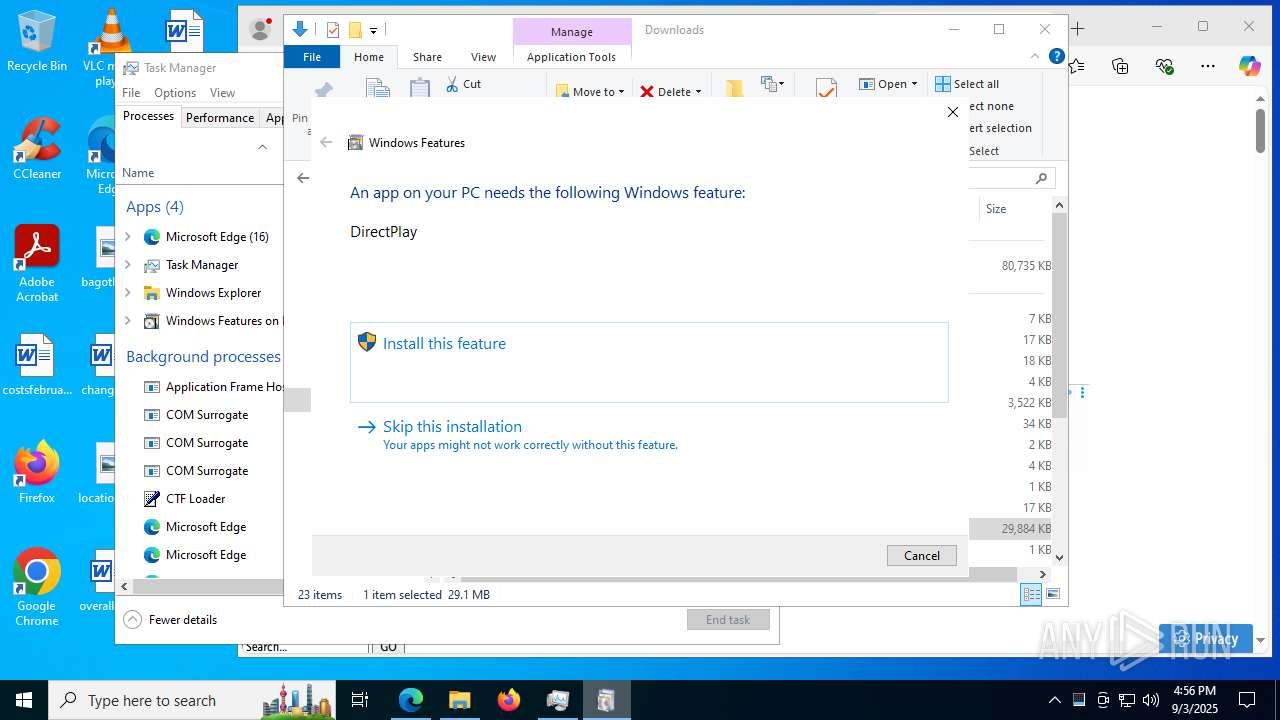The image size is (1280, 720).
Task: Open Adobe Acrobat desktop icon
Action: 37,263
